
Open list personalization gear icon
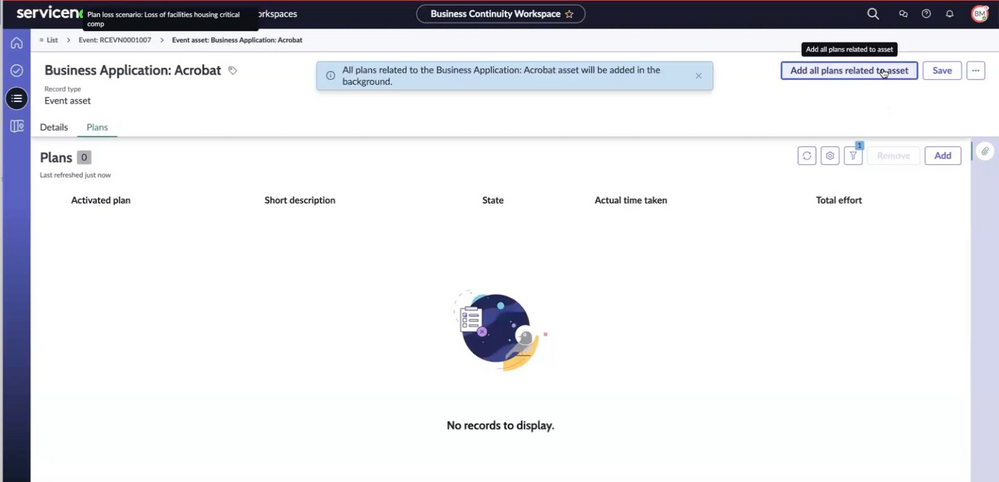(x=830, y=155)
